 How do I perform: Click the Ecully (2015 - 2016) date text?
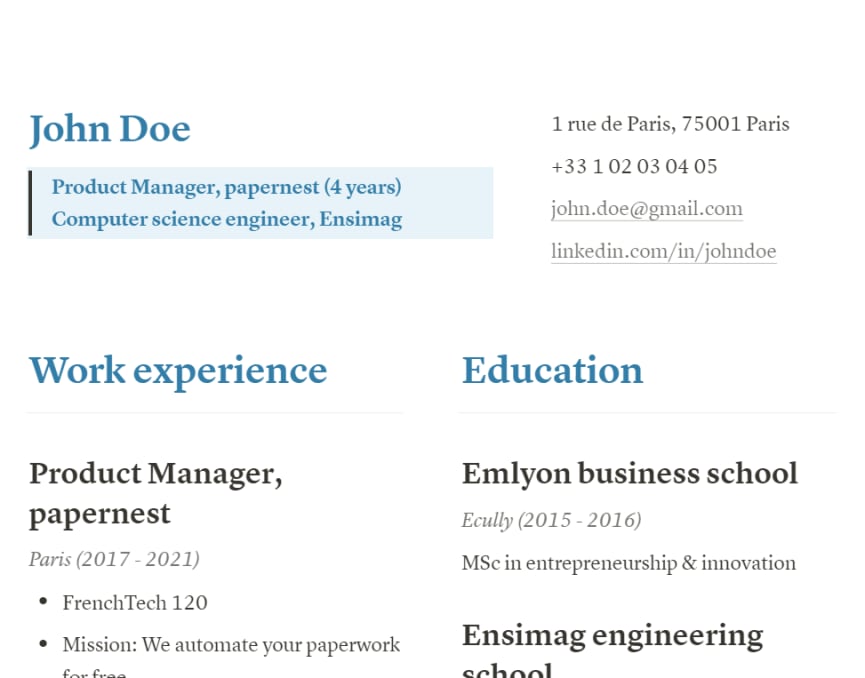552,520
